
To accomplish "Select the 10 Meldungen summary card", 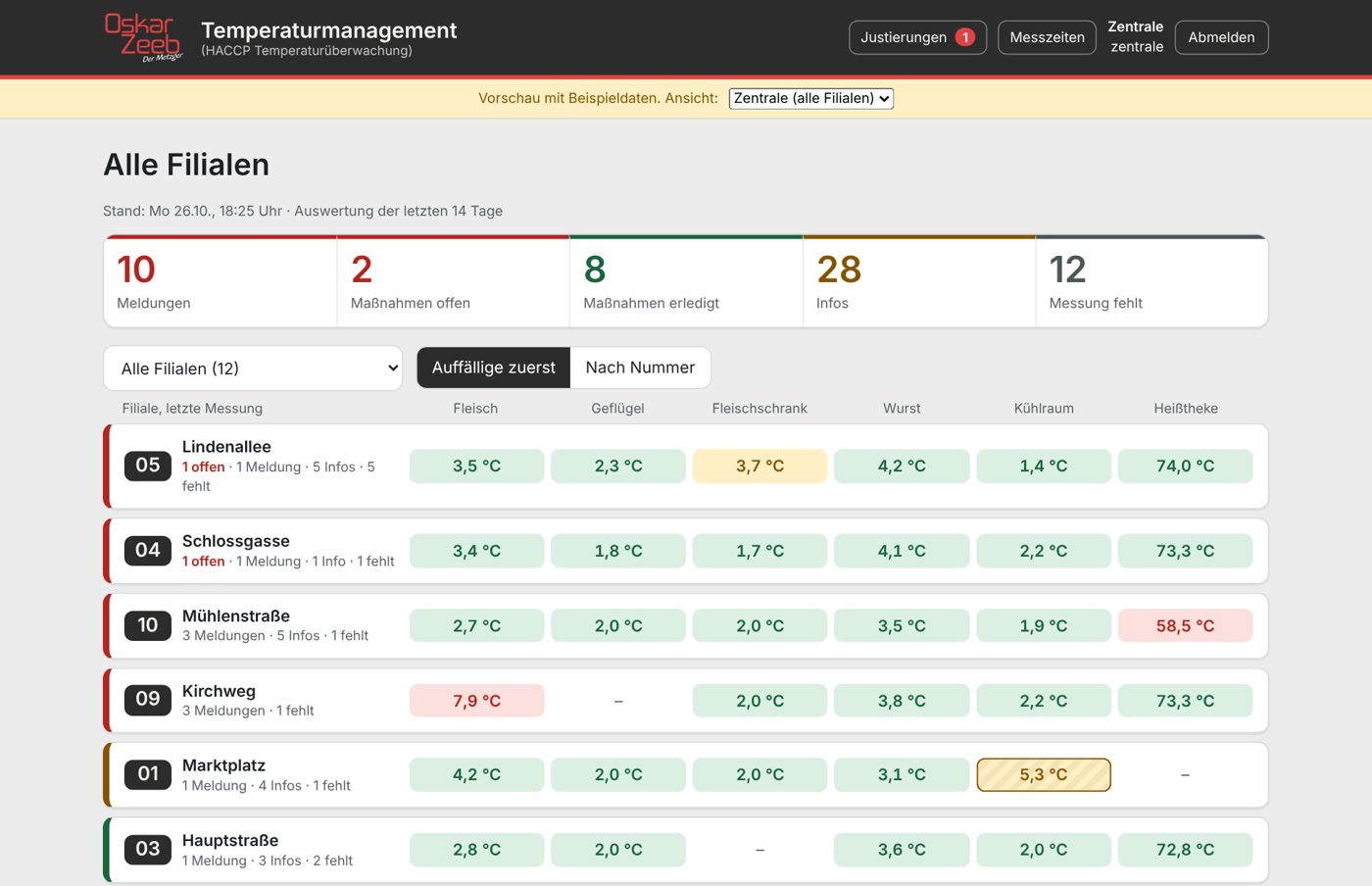I will (220, 281).
